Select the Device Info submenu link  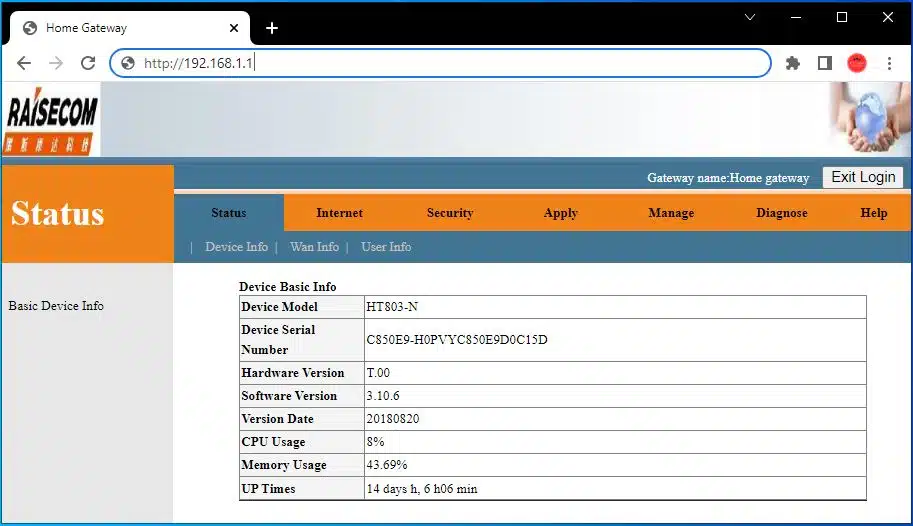tap(236, 247)
